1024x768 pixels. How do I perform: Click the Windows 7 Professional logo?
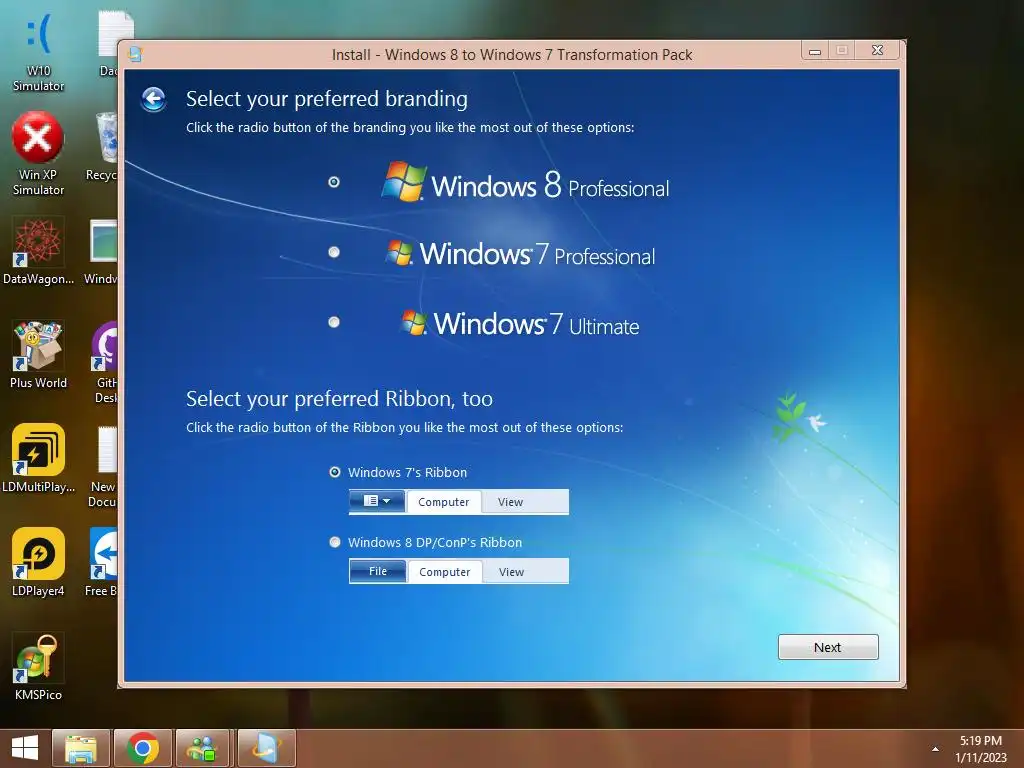click(520, 253)
